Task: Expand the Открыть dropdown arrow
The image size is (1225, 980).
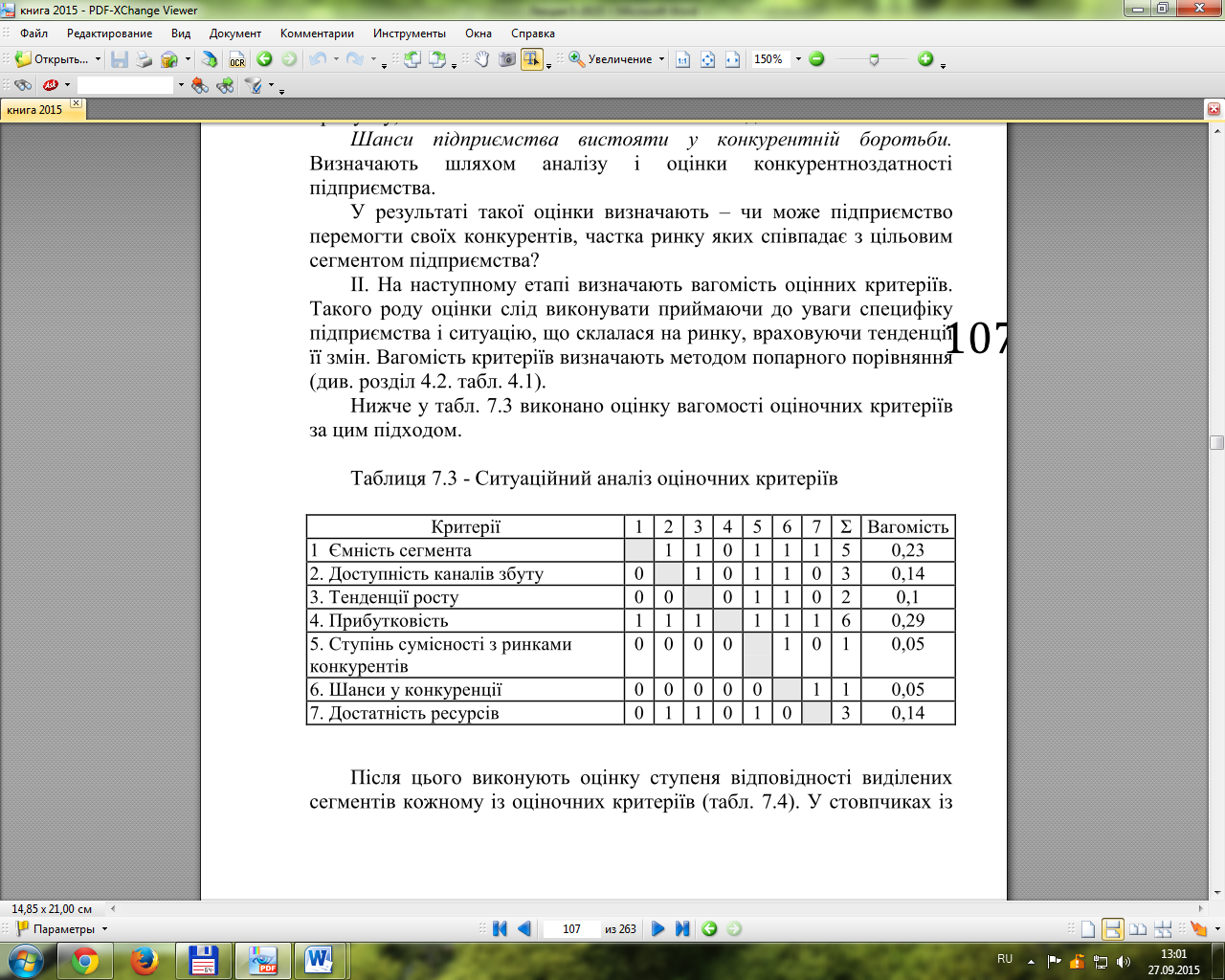Action: tap(98, 59)
